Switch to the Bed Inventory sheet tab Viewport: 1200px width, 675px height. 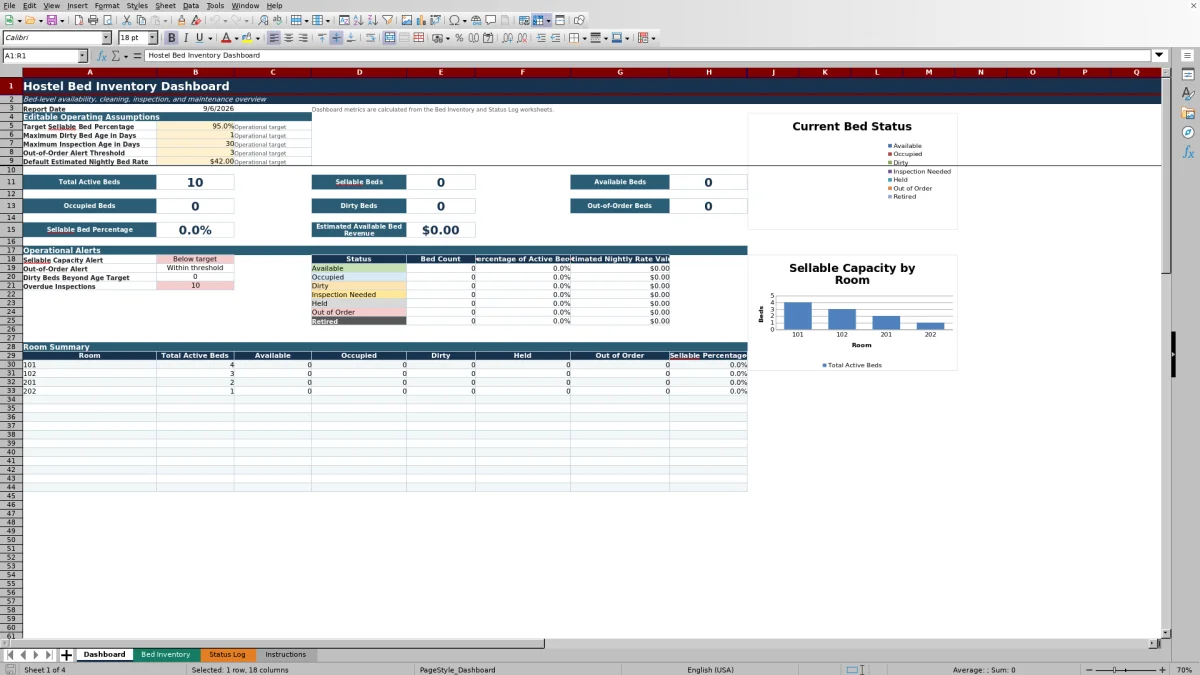tap(165, 654)
